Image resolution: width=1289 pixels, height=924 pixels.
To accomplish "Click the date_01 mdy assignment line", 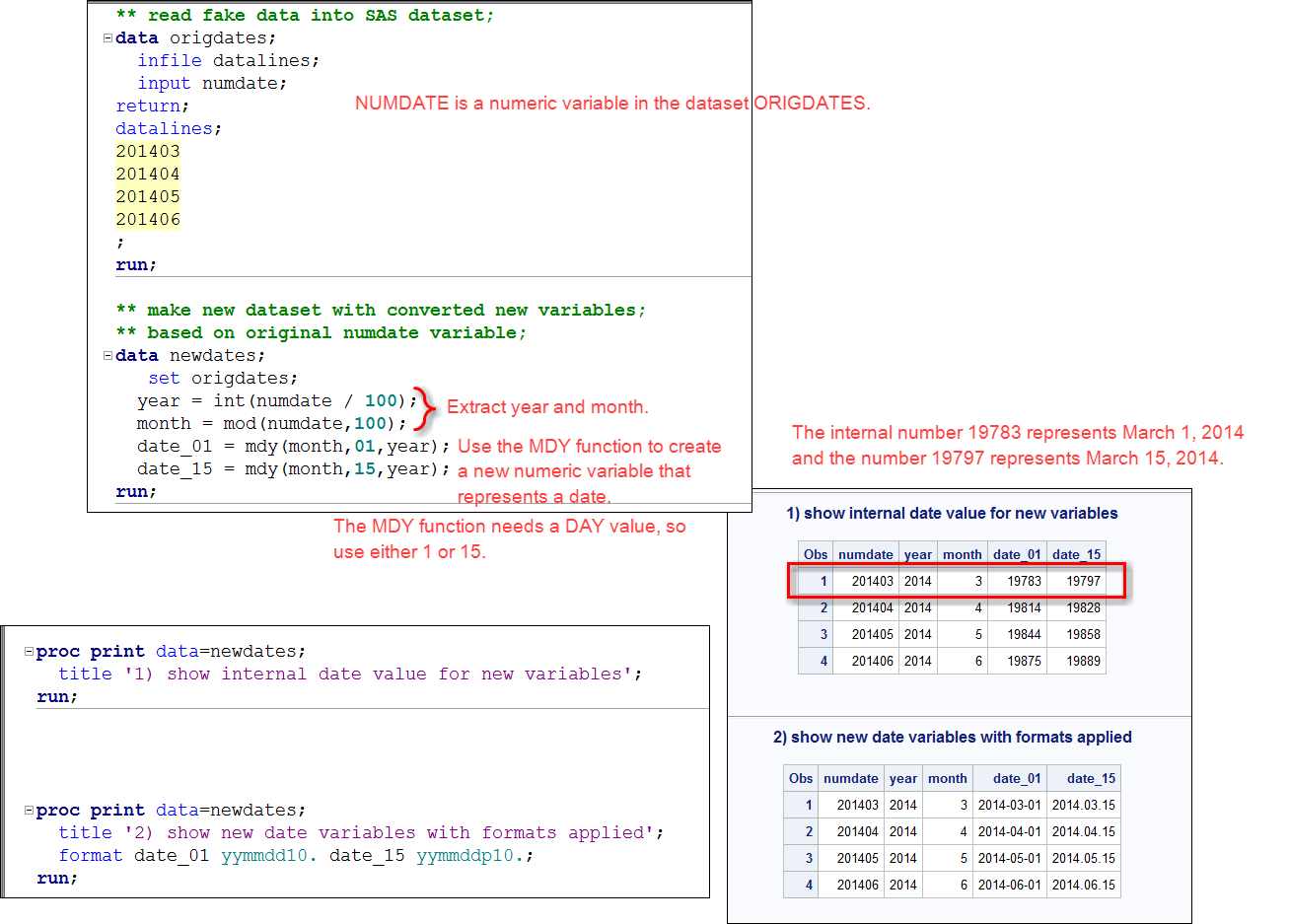I will [x=293, y=447].
